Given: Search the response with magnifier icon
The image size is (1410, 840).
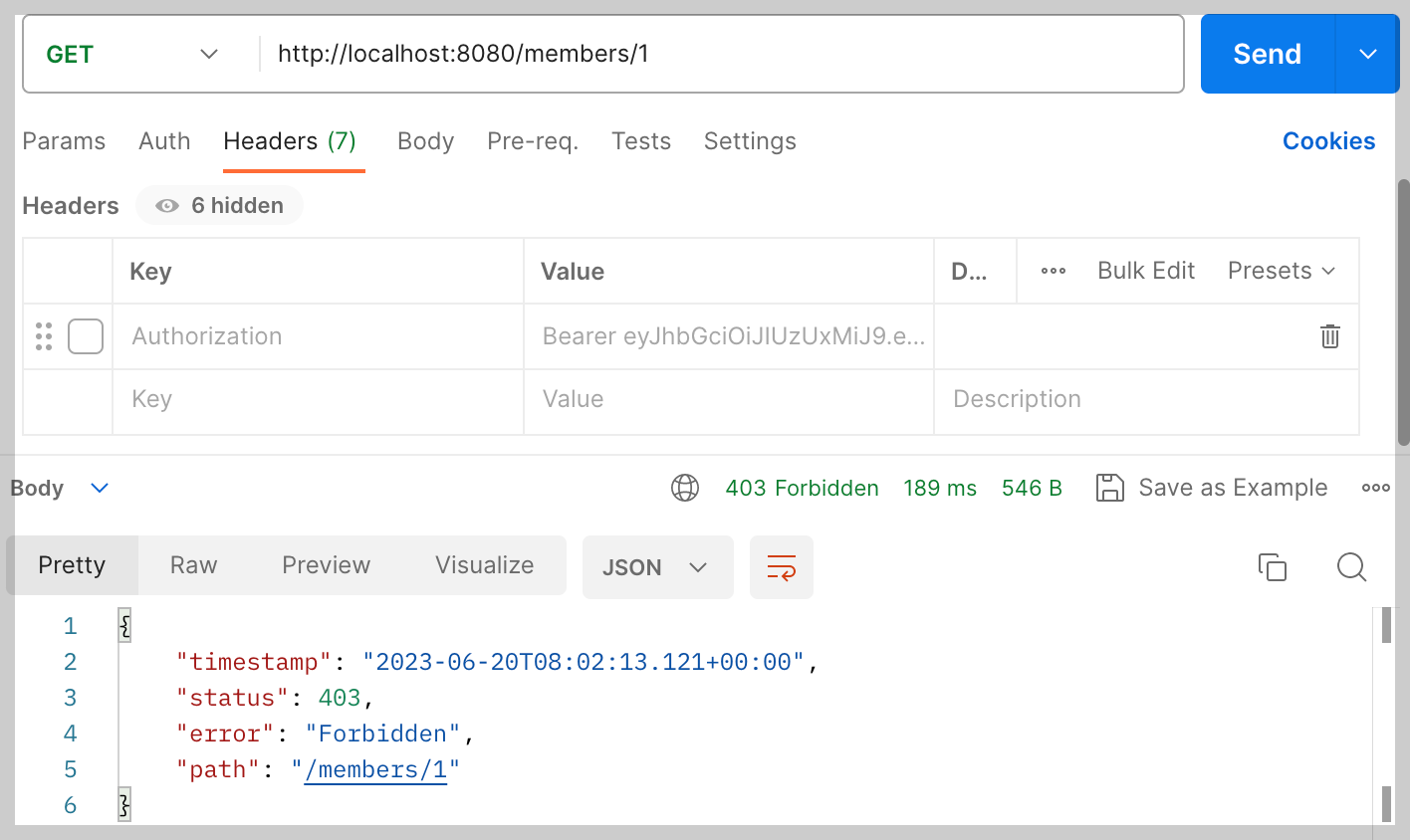Looking at the screenshot, I should pos(1351,567).
